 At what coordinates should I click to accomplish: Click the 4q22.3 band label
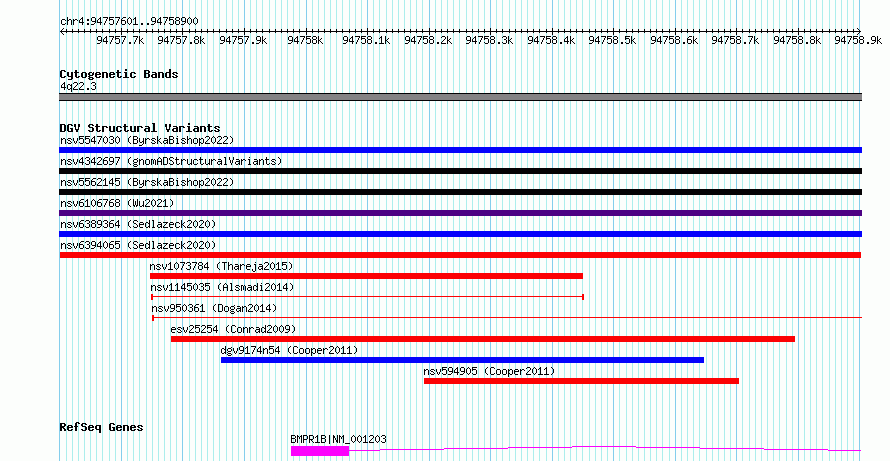[x=78, y=86]
